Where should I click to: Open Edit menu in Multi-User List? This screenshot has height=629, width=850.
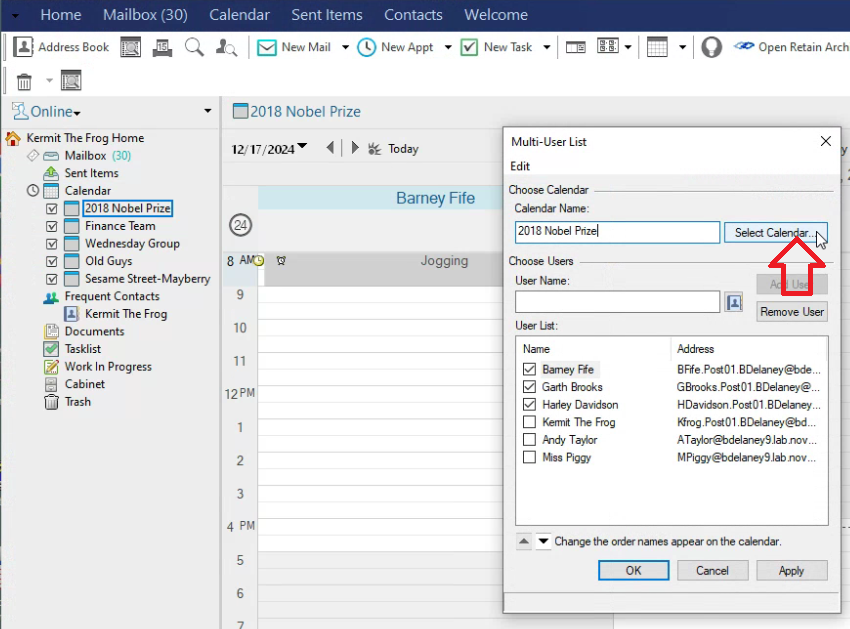(x=520, y=166)
